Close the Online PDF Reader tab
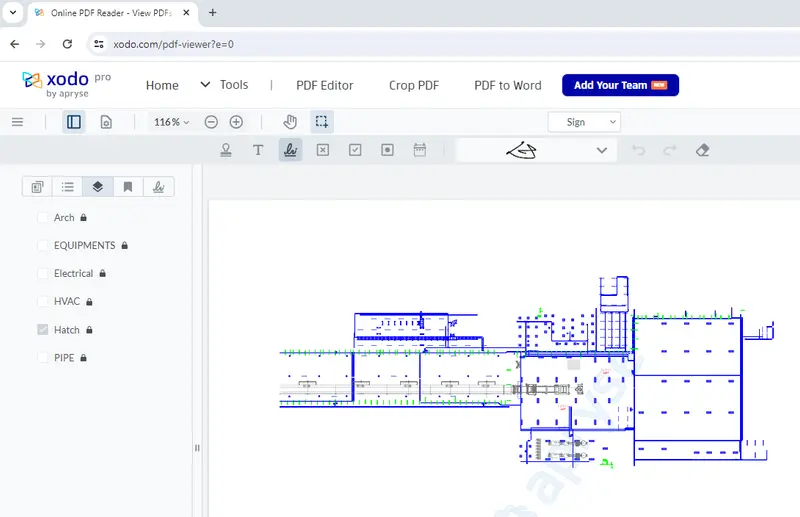Viewport: 800px width, 517px height. pyautogui.click(x=186, y=13)
